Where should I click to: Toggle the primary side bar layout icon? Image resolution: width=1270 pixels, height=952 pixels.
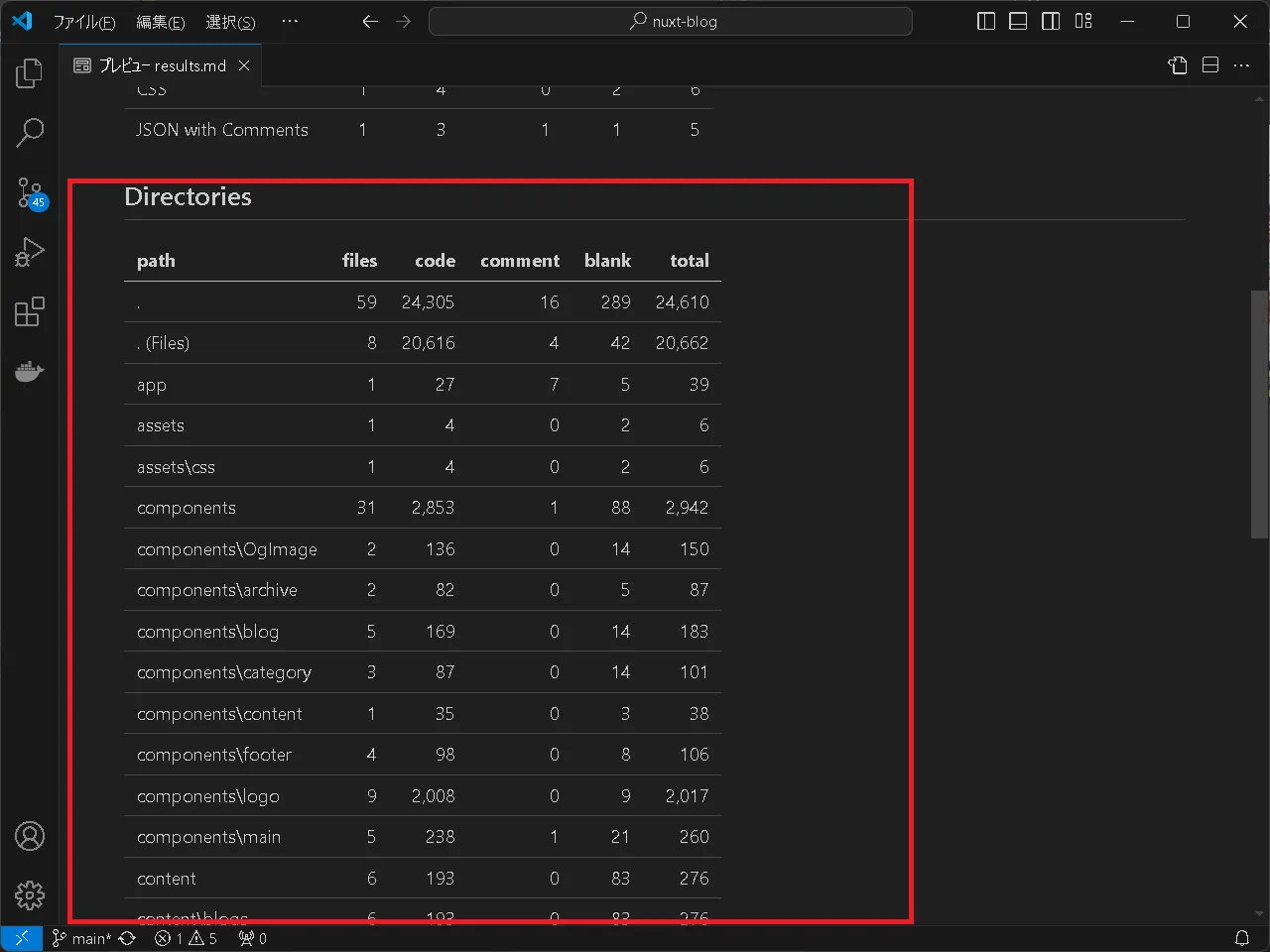(986, 21)
